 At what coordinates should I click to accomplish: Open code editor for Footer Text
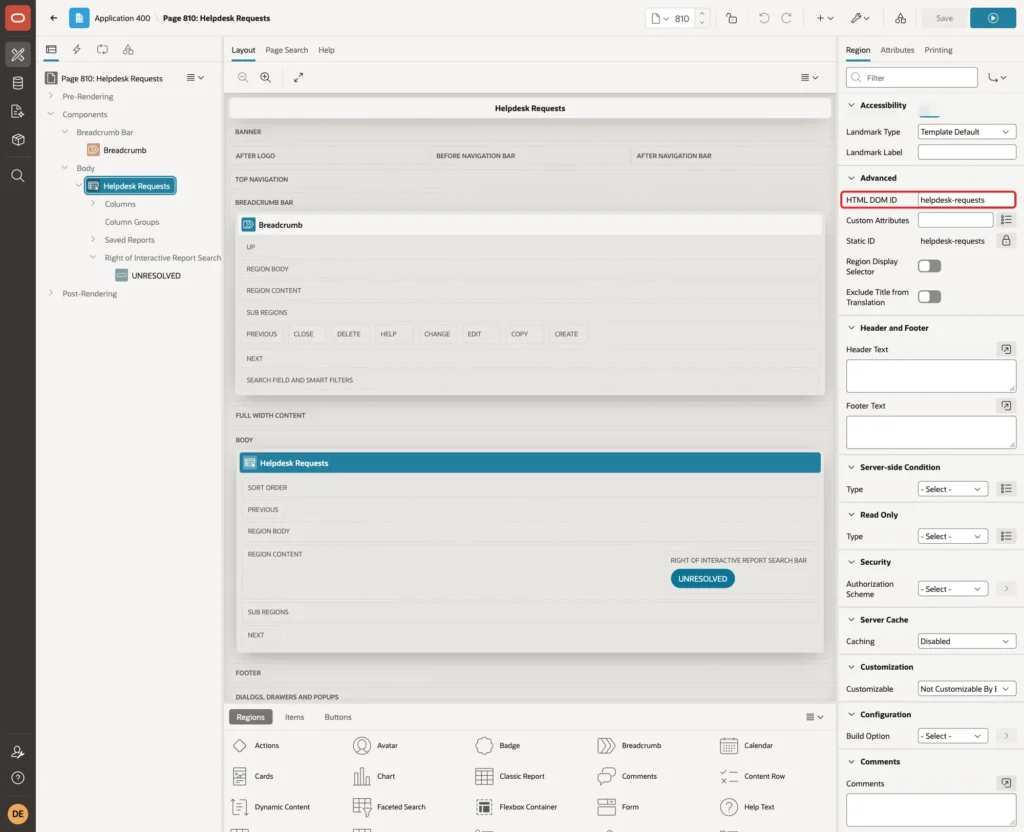[x=1006, y=406]
